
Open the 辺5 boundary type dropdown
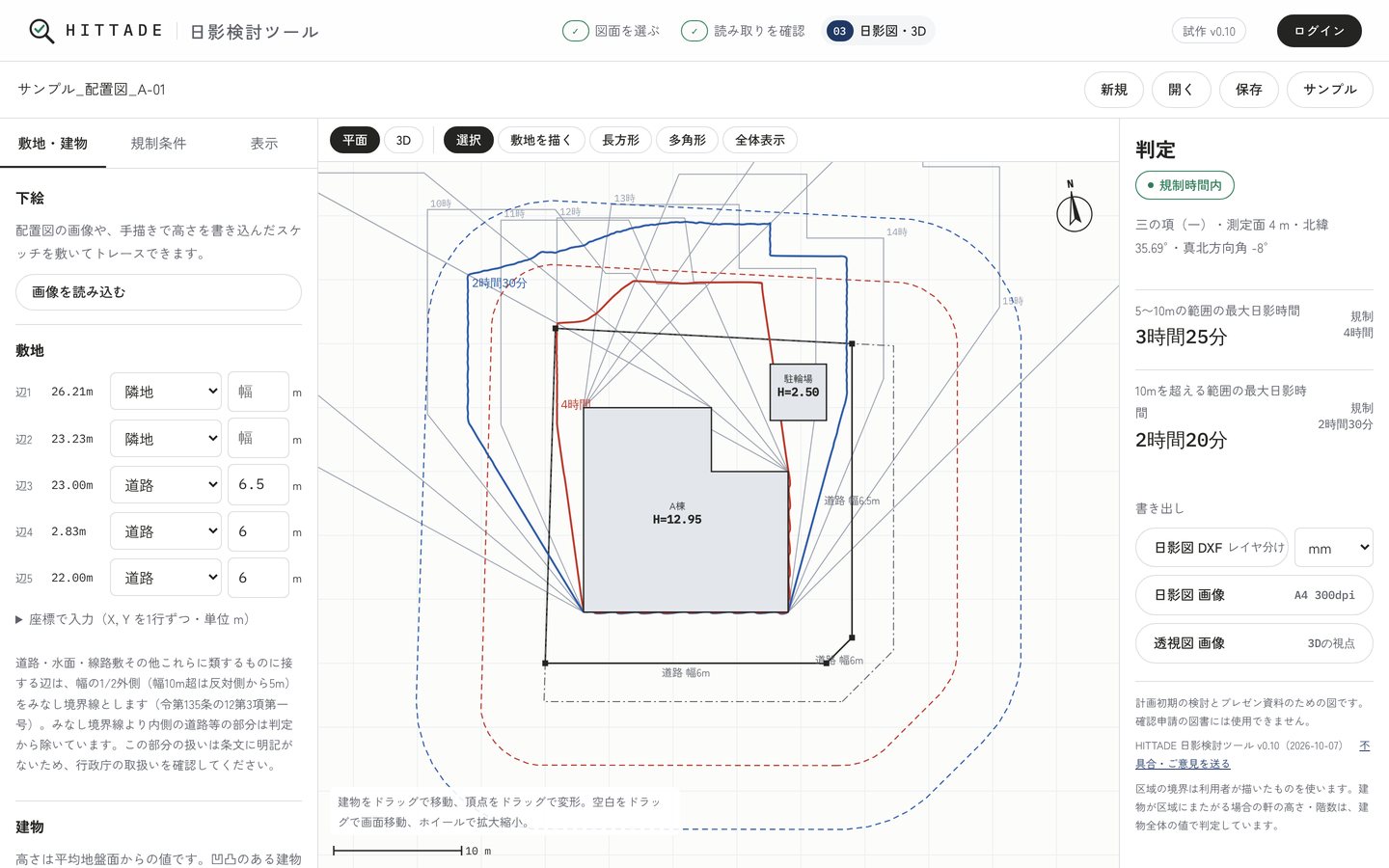click(166, 578)
